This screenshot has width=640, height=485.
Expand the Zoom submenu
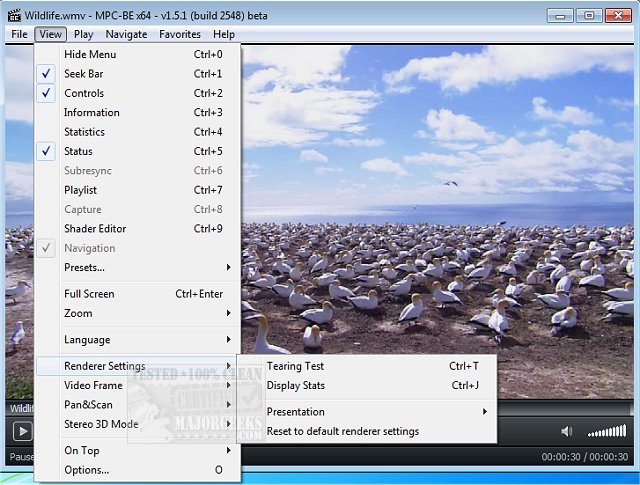tap(138, 314)
